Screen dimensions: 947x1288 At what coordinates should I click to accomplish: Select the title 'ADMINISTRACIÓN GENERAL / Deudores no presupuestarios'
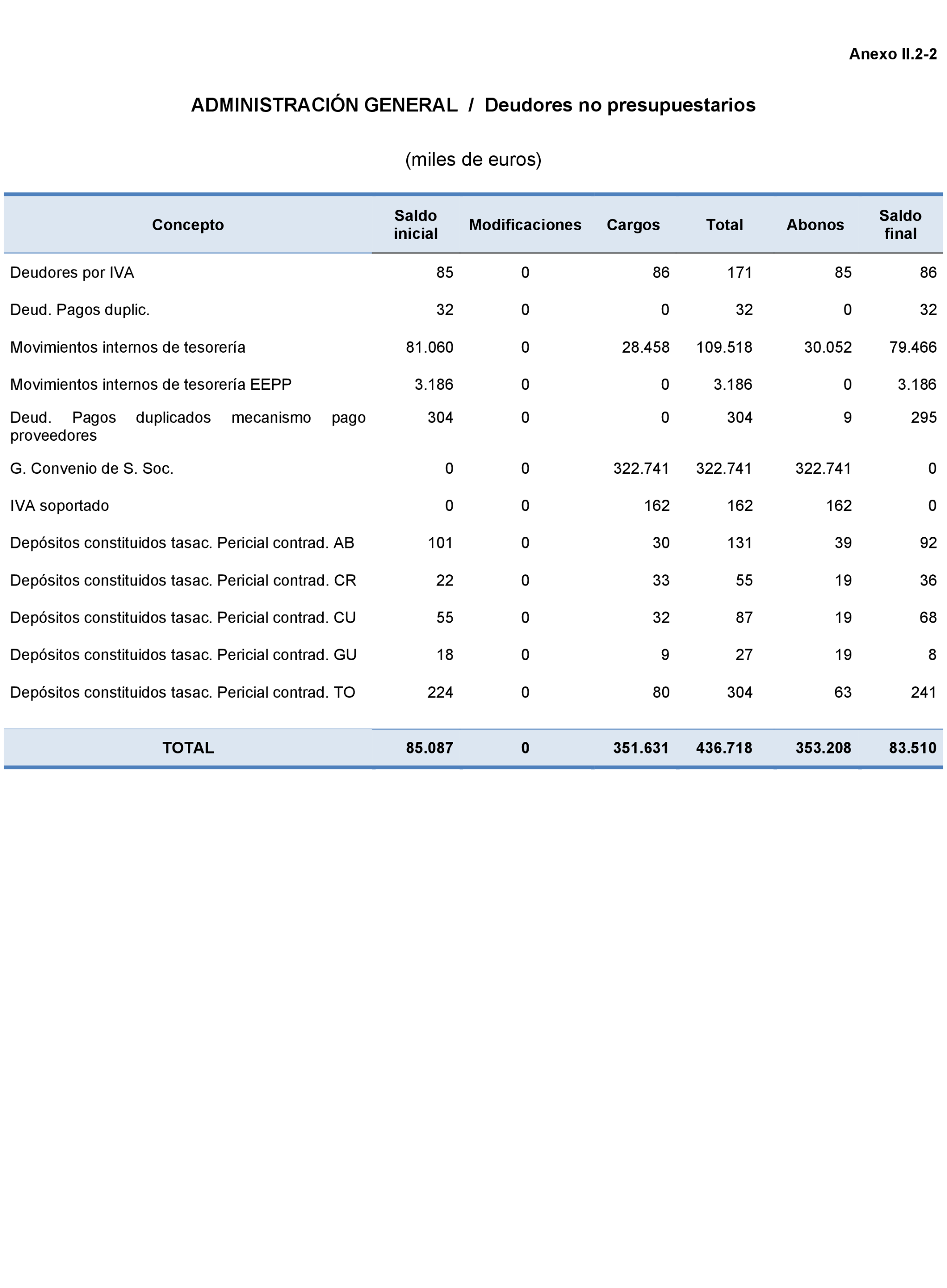tap(473, 105)
